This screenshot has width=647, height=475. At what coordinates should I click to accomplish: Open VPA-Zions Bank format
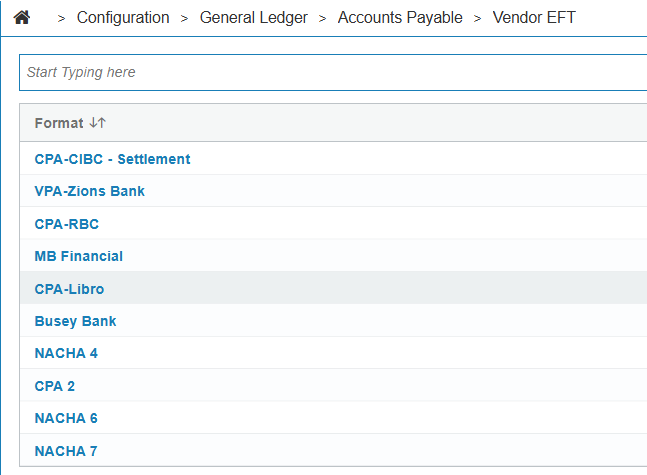(90, 191)
